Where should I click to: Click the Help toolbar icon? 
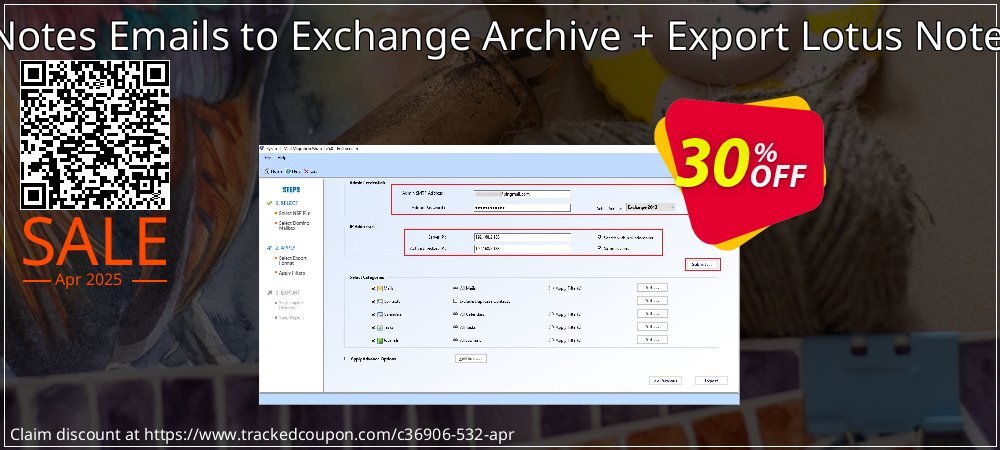(x=288, y=171)
